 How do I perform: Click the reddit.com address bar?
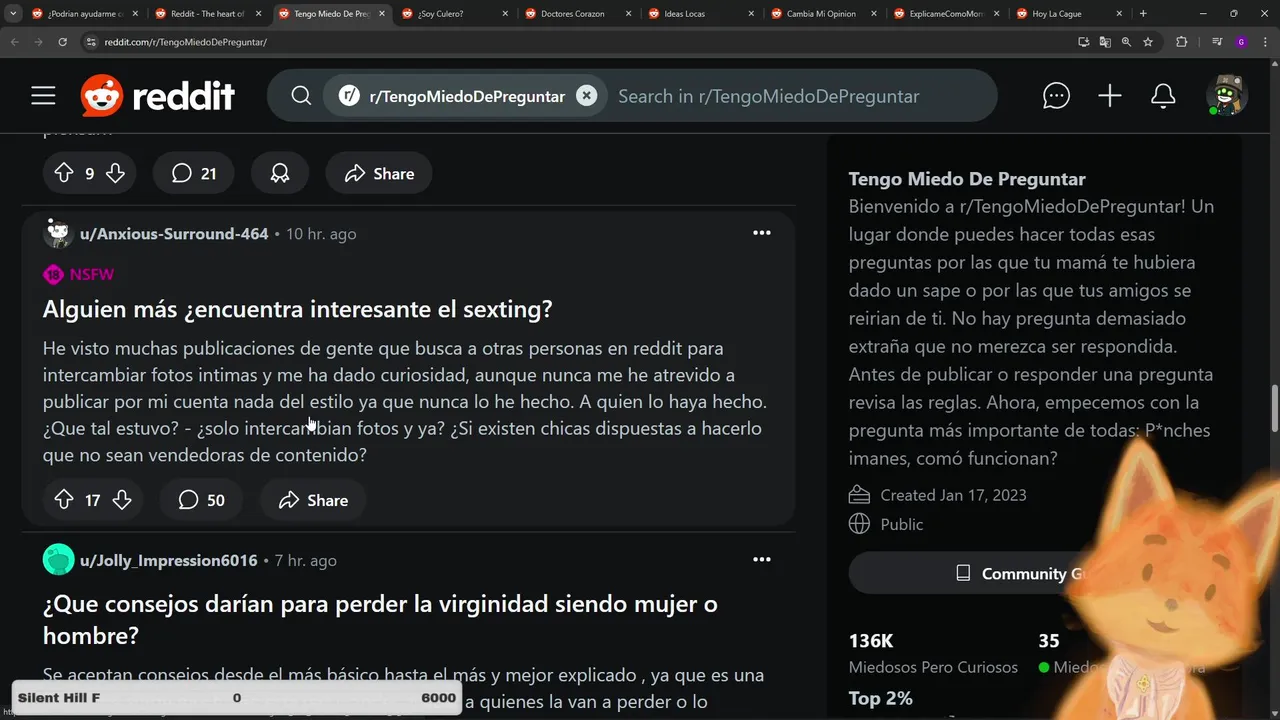point(580,42)
